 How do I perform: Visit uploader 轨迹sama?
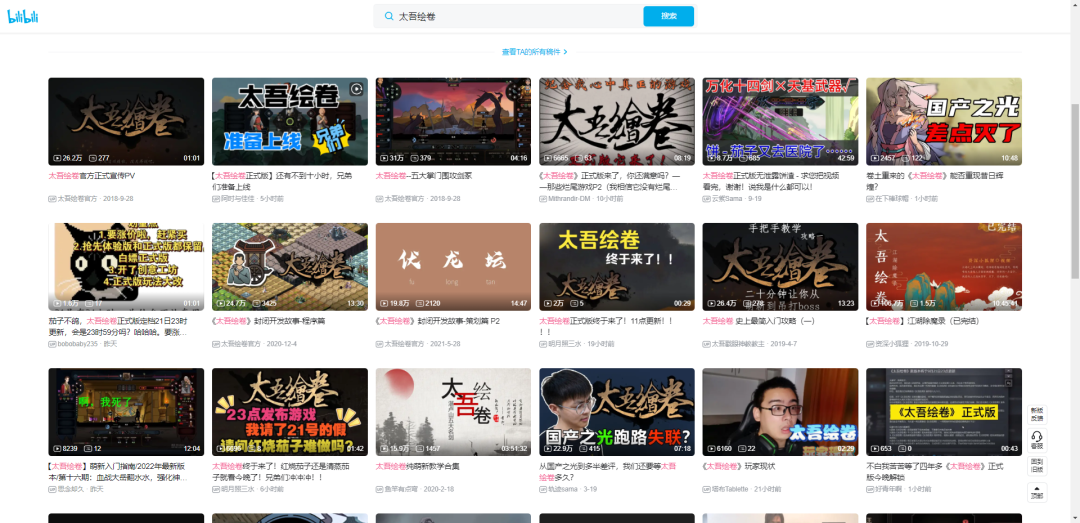(563, 489)
